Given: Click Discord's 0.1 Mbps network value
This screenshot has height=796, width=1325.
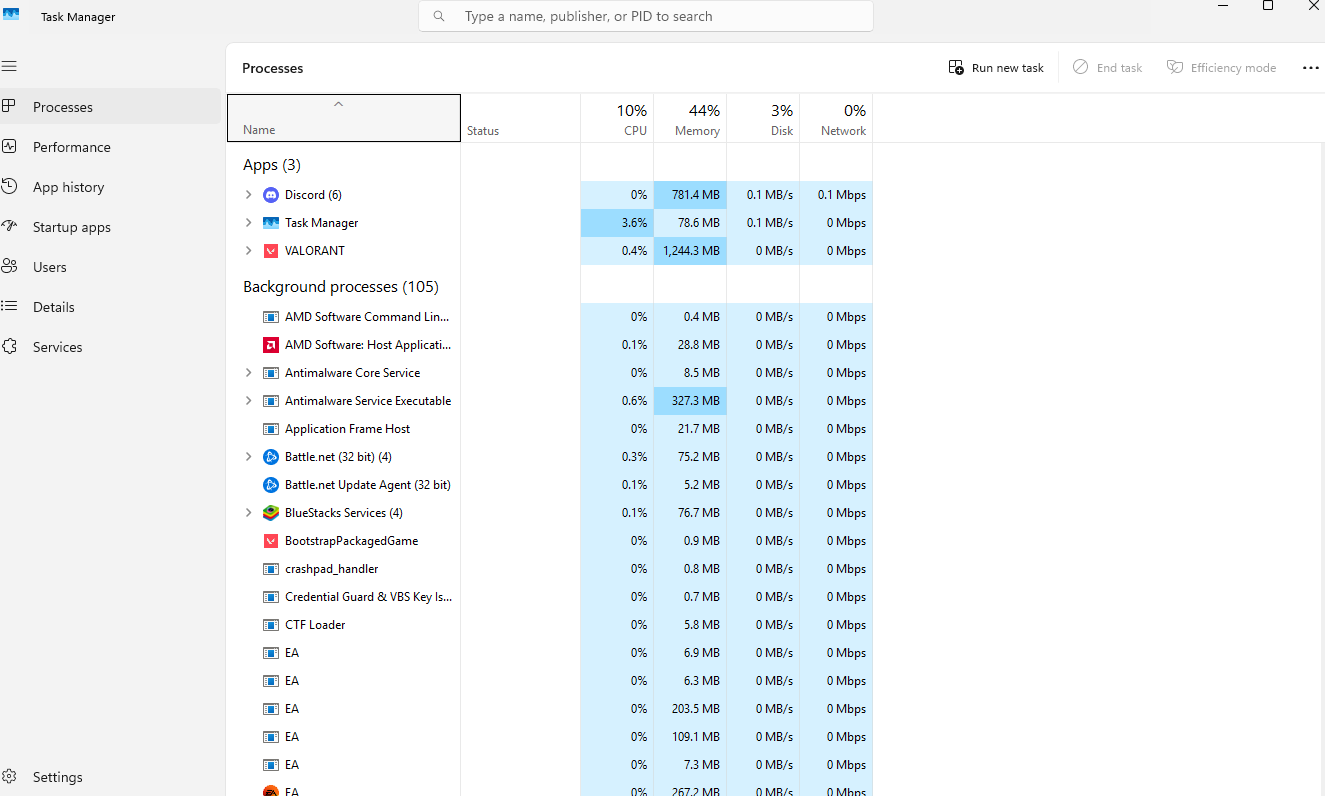Looking at the screenshot, I should pos(836,195).
